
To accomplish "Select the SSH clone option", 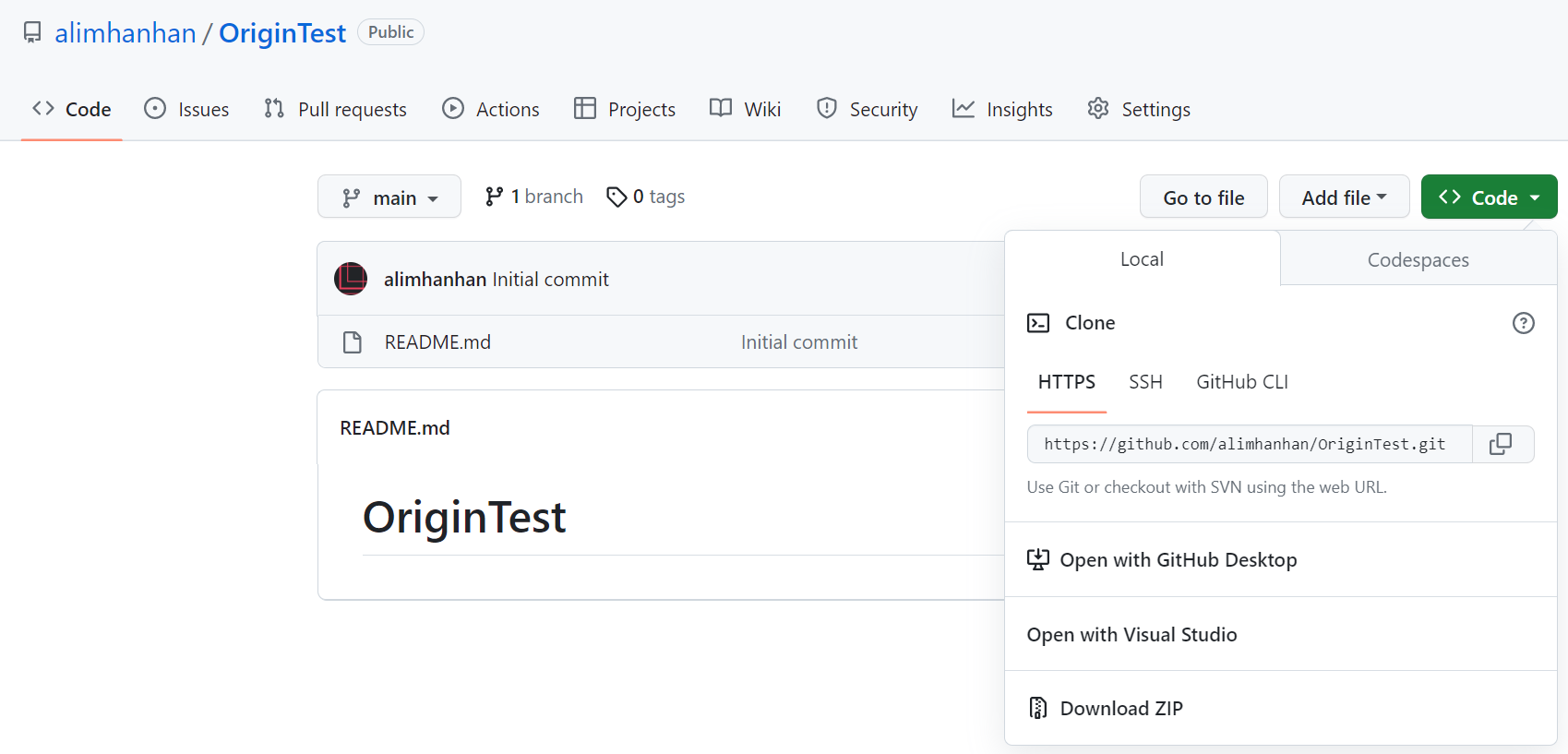I will coord(1146,382).
